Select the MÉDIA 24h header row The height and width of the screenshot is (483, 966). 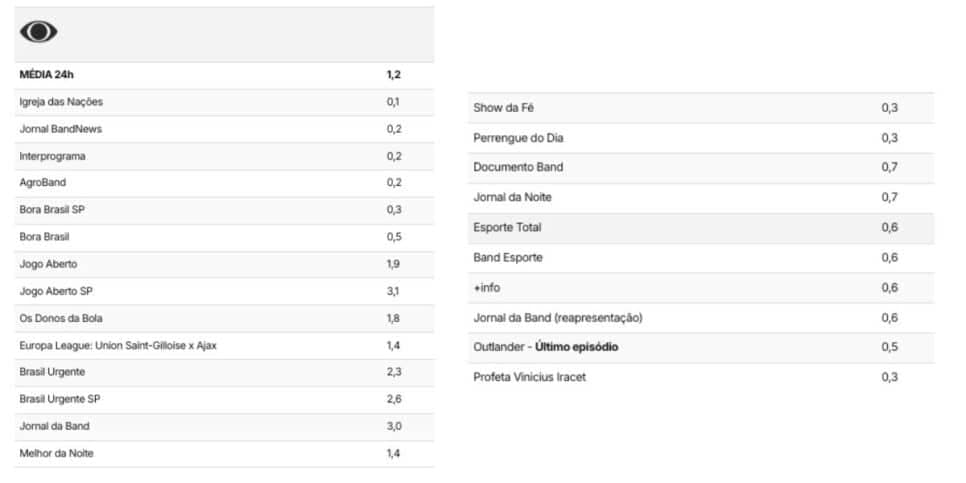(x=224, y=75)
